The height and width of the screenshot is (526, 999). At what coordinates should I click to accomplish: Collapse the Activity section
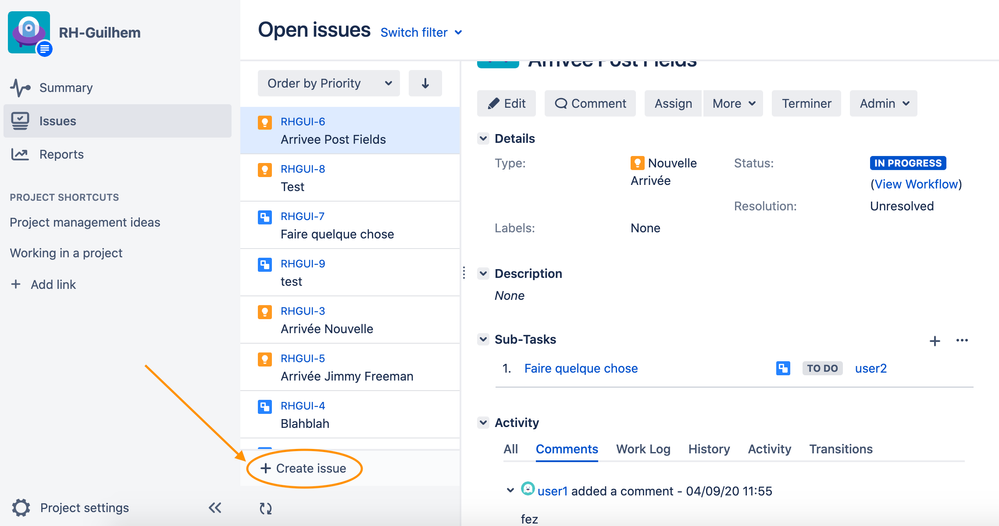click(x=483, y=422)
